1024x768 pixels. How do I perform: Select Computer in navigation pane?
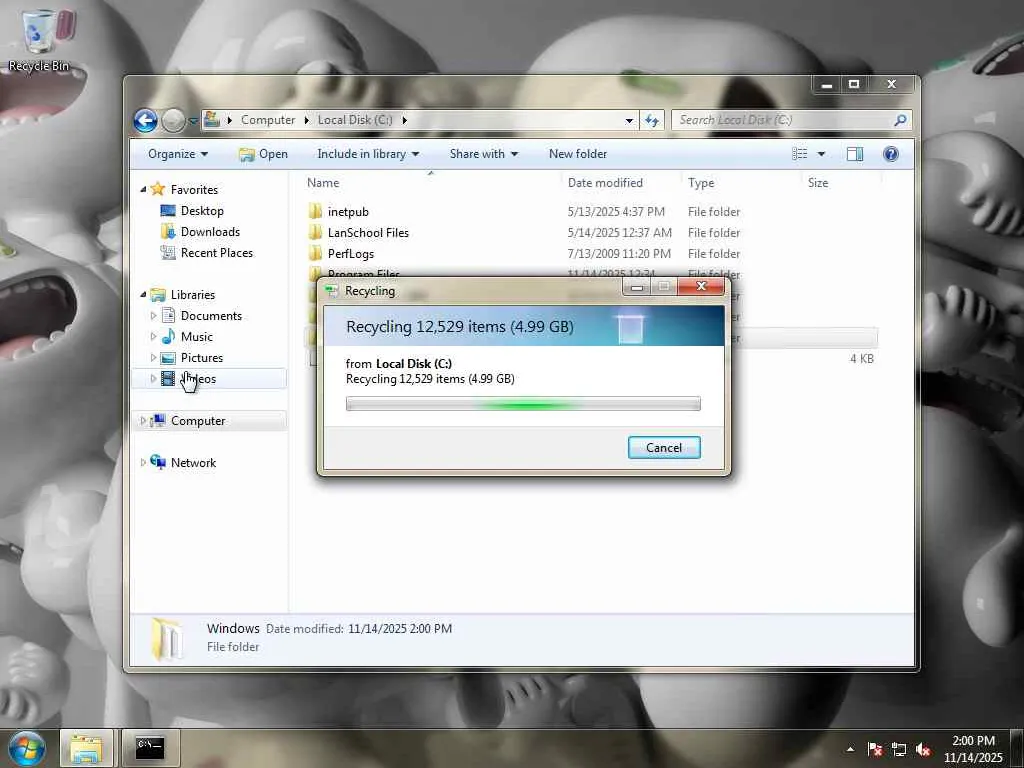tap(198, 421)
